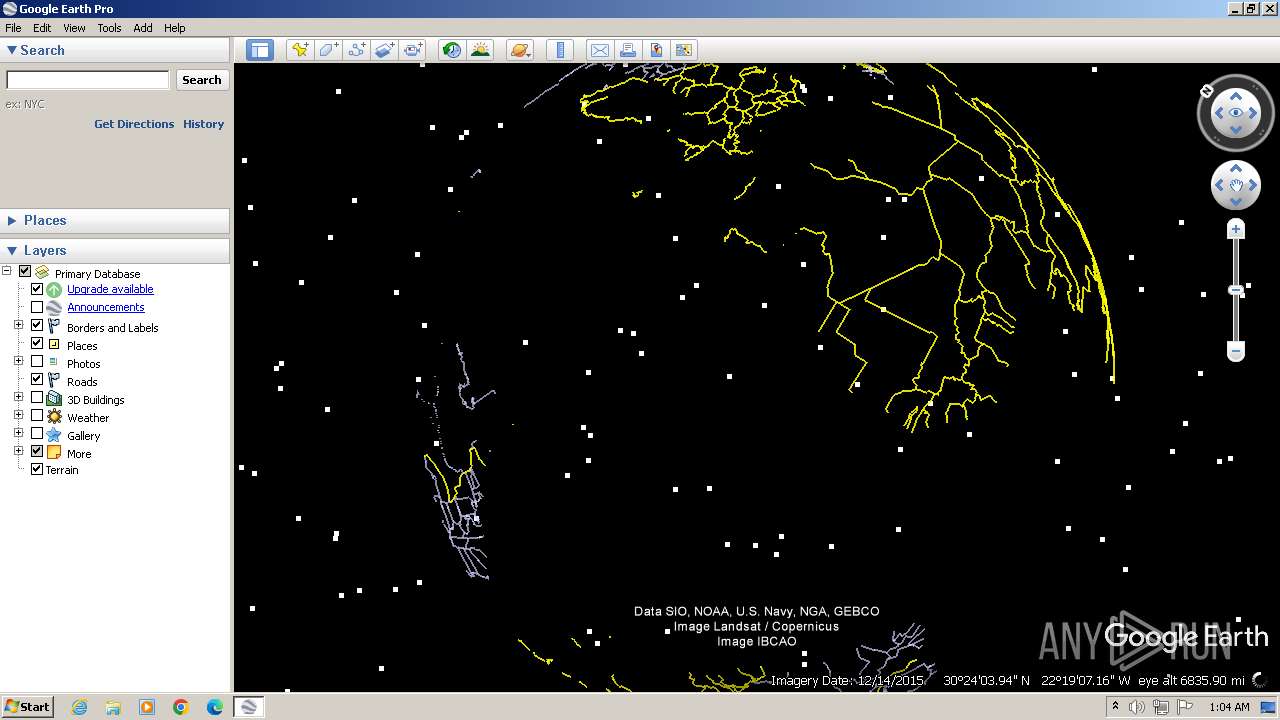Open the Add menu
Image resolution: width=1280 pixels, height=720 pixels.
pos(143,28)
